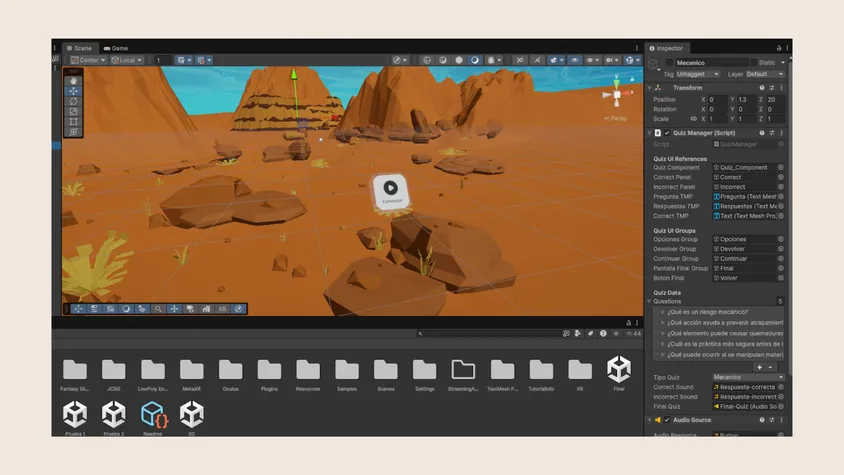Open Quiz Manager presets icon
This screenshot has width=844, height=475.
click(771, 133)
